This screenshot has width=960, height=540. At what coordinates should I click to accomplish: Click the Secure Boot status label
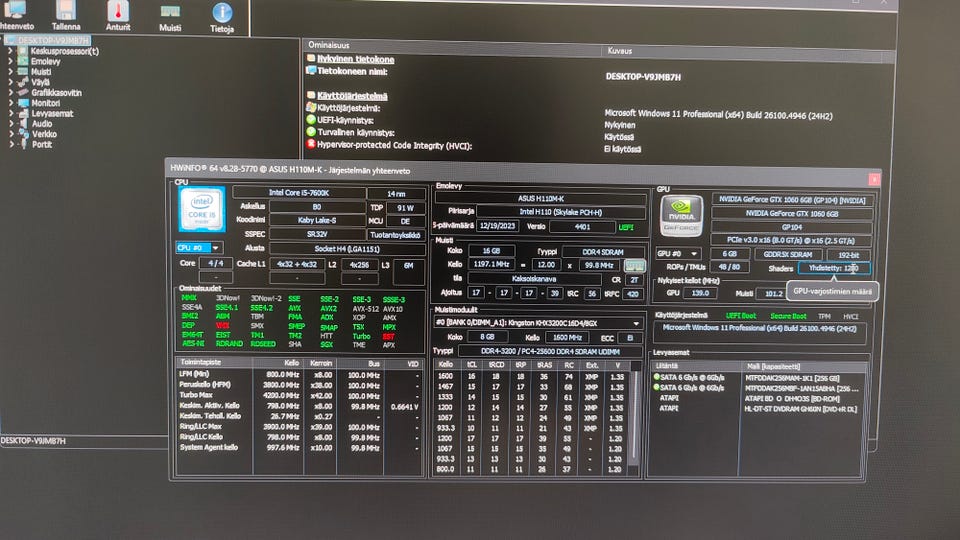[788, 316]
